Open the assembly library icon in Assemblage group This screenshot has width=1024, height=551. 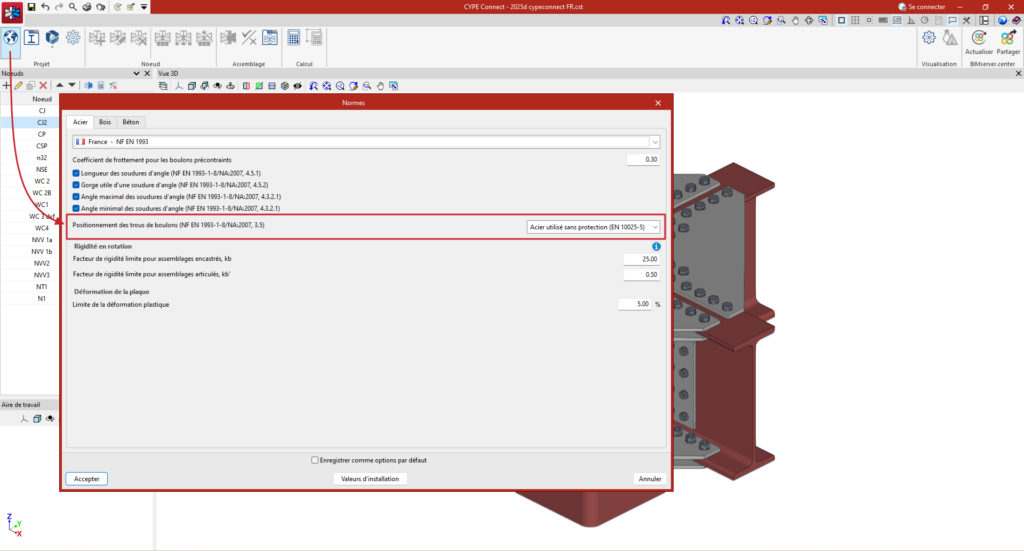(x=270, y=38)
